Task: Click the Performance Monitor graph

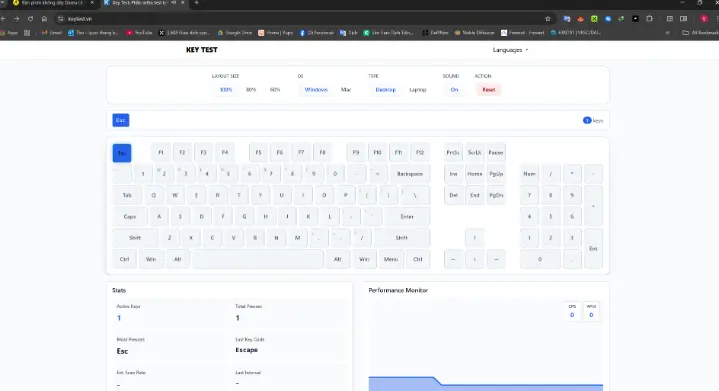Action: point(486,344)
